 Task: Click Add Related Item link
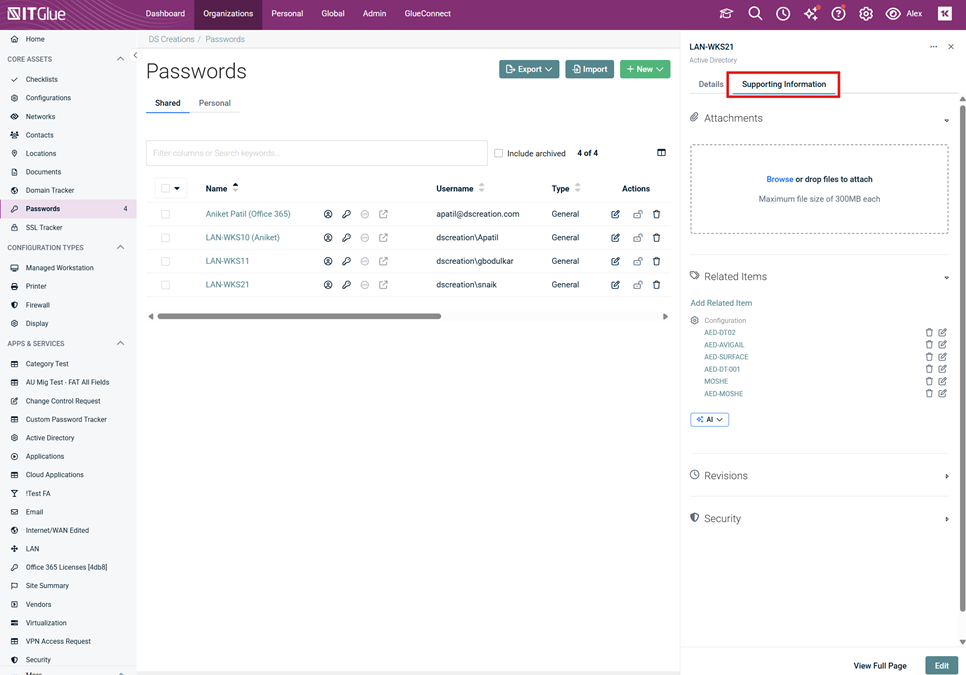point(721,303)
